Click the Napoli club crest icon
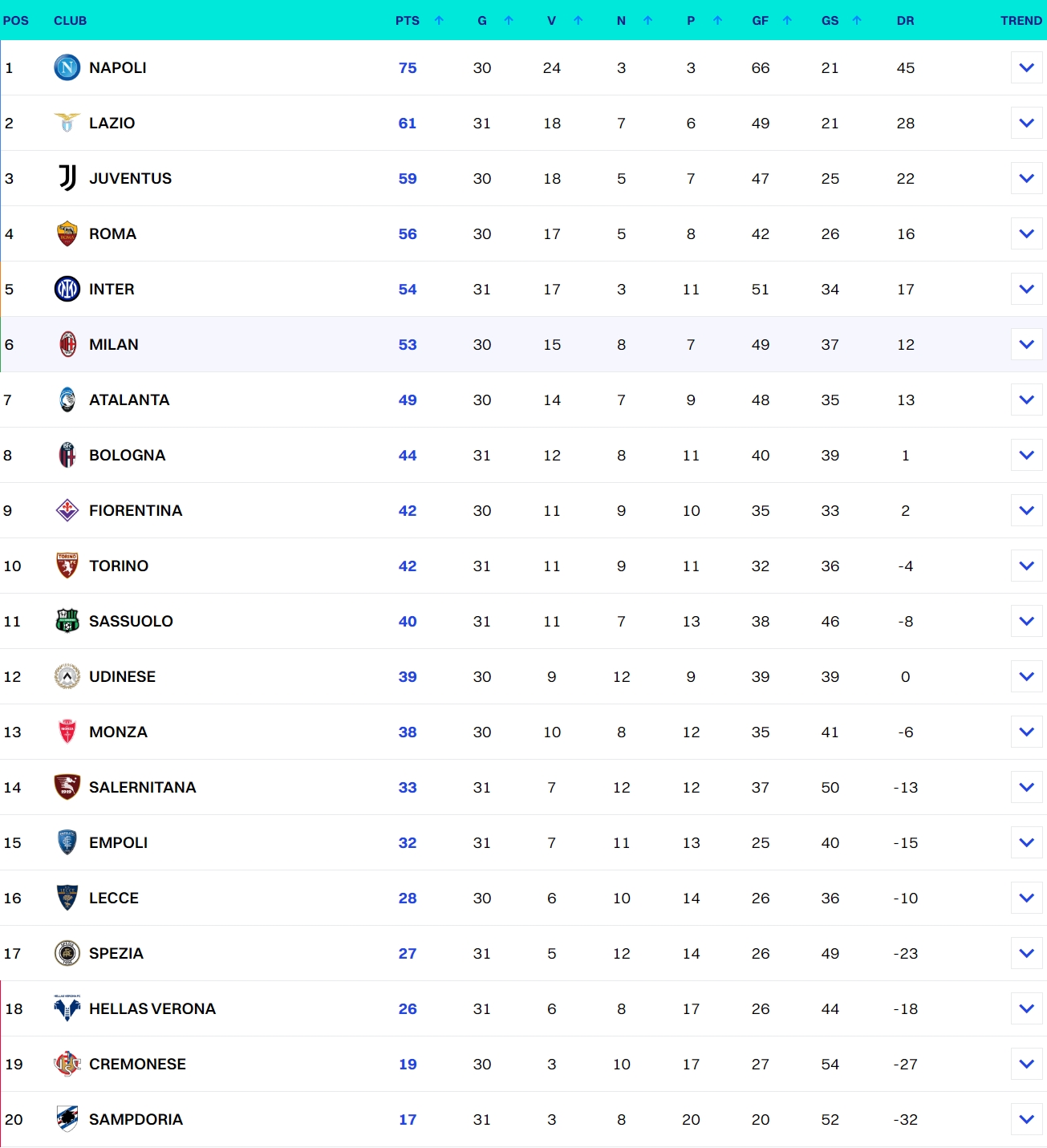Image resolution: width=1047 pixels, height=1148 pixels. pyautogui.click(x=67, y=67)
